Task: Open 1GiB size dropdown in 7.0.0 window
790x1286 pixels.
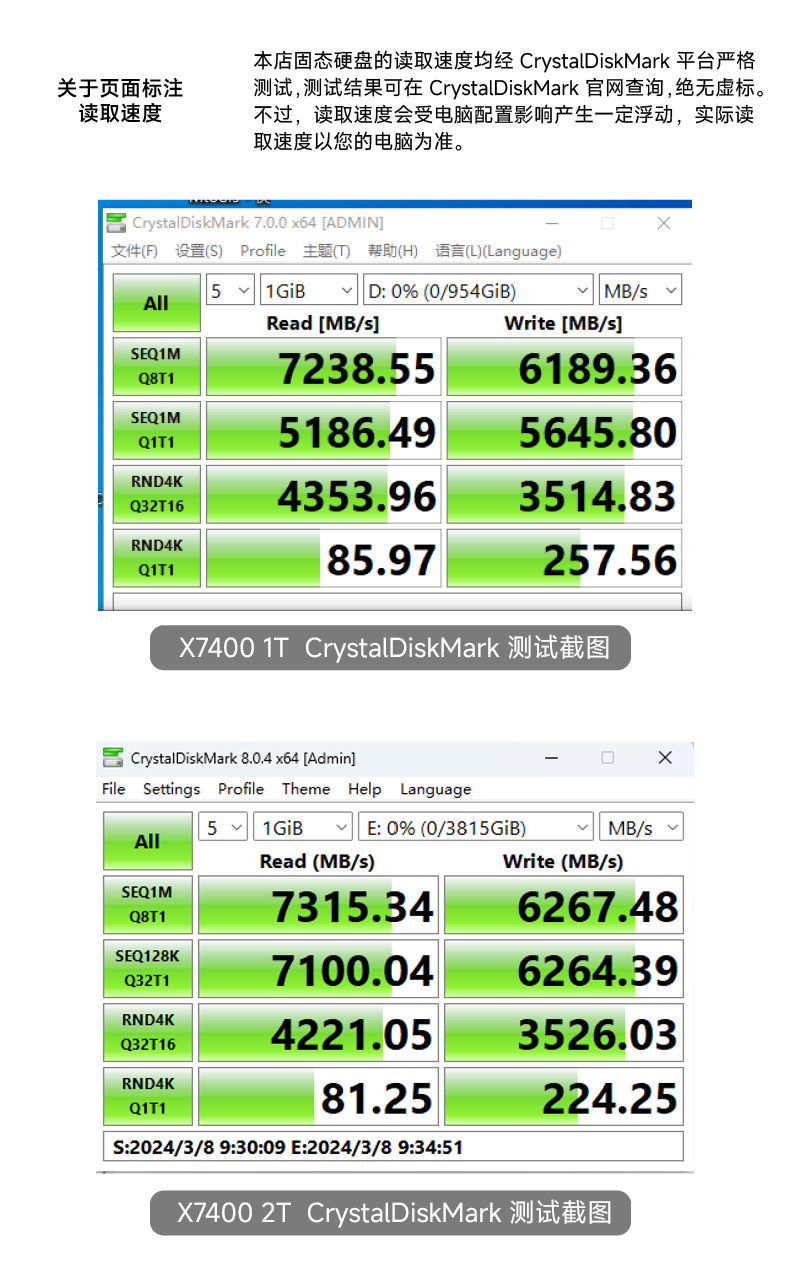Action: [x=308, y=291]
